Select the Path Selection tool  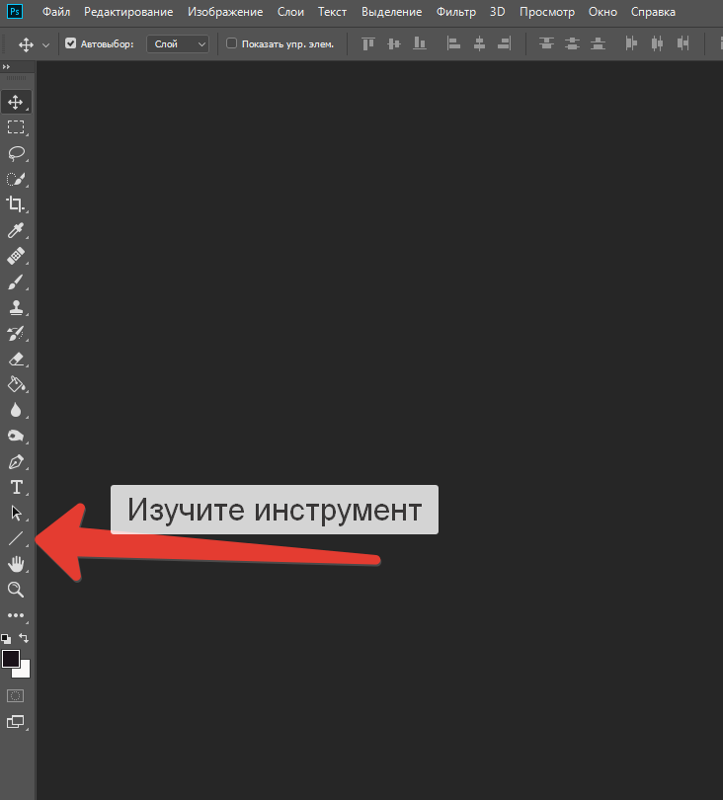(16, 513)
